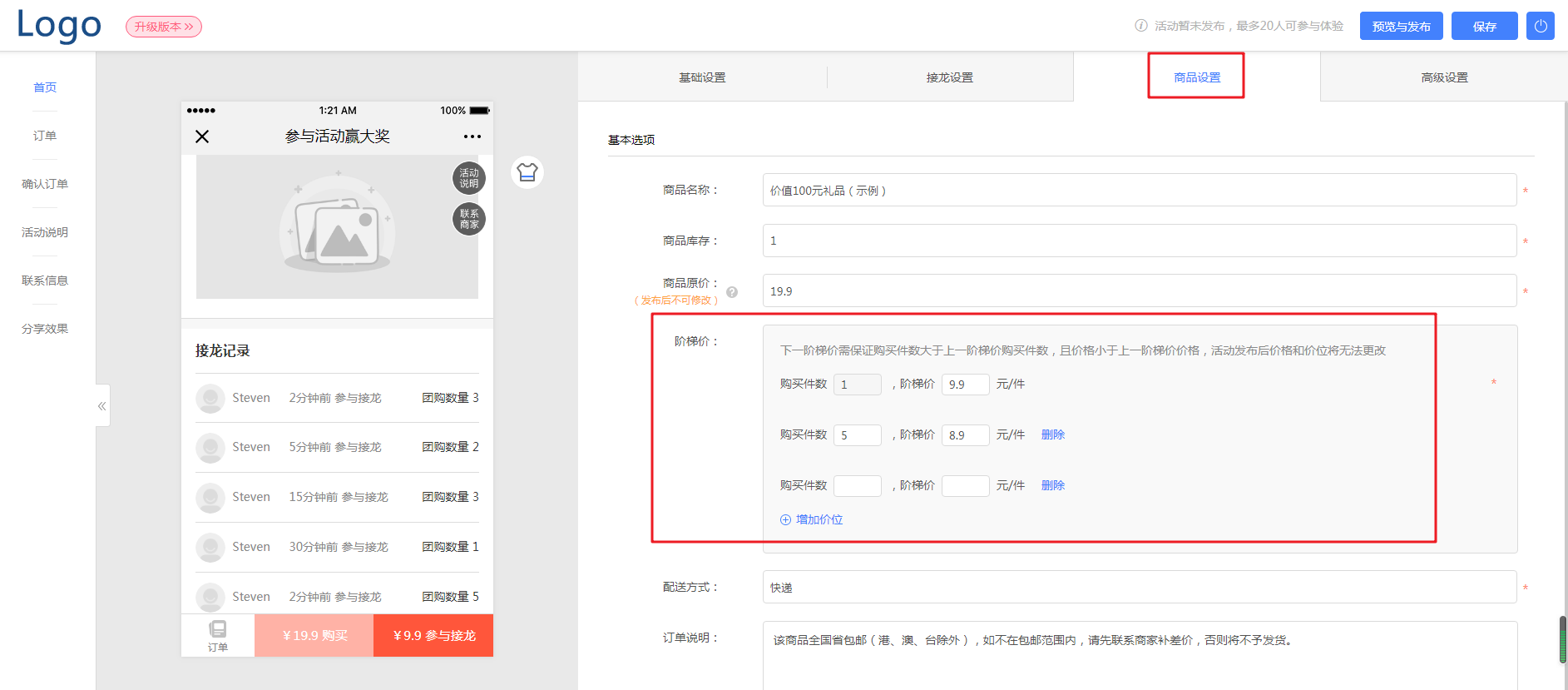Click Steven's avatar in the 30分钟前 row
Image resolution: width=1568 pixels, height=690 pixels.
(210, 547)
